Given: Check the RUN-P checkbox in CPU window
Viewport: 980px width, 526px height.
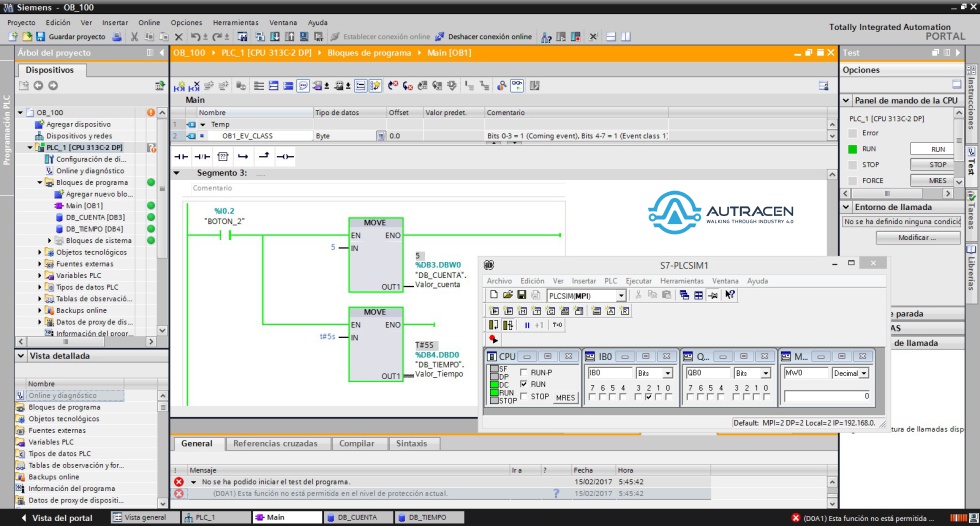Looking at the screenshot, I should pos(524,372).
